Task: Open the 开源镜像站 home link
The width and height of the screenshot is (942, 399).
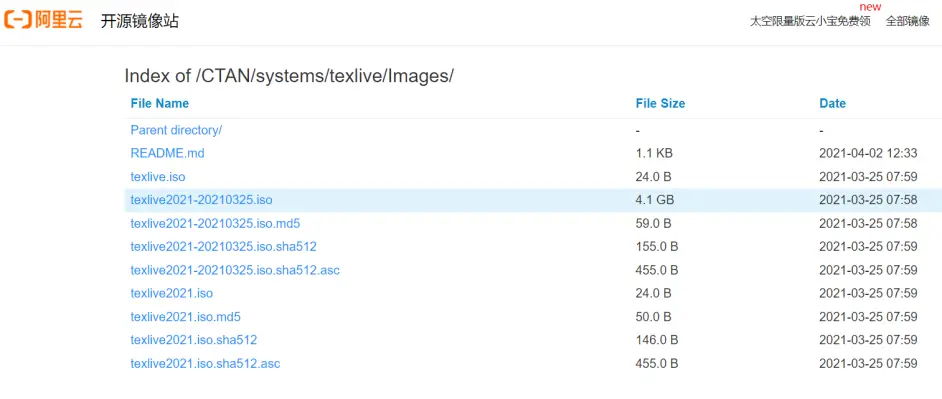Action: [139, 21]
